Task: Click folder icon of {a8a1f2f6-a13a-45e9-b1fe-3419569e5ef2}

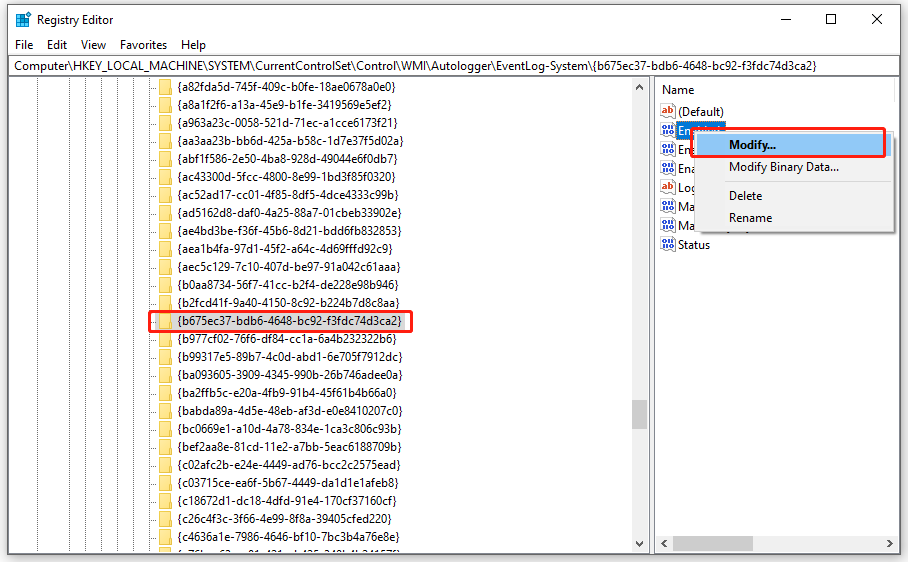Action: click(x=166, y=105)
